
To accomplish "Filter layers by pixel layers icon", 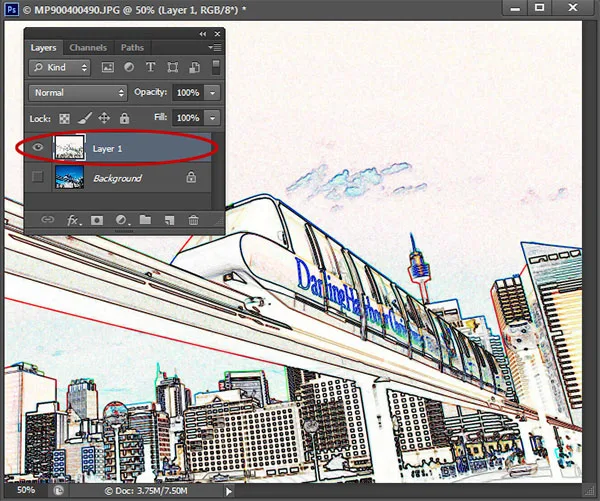I will [x=108, y=68].
